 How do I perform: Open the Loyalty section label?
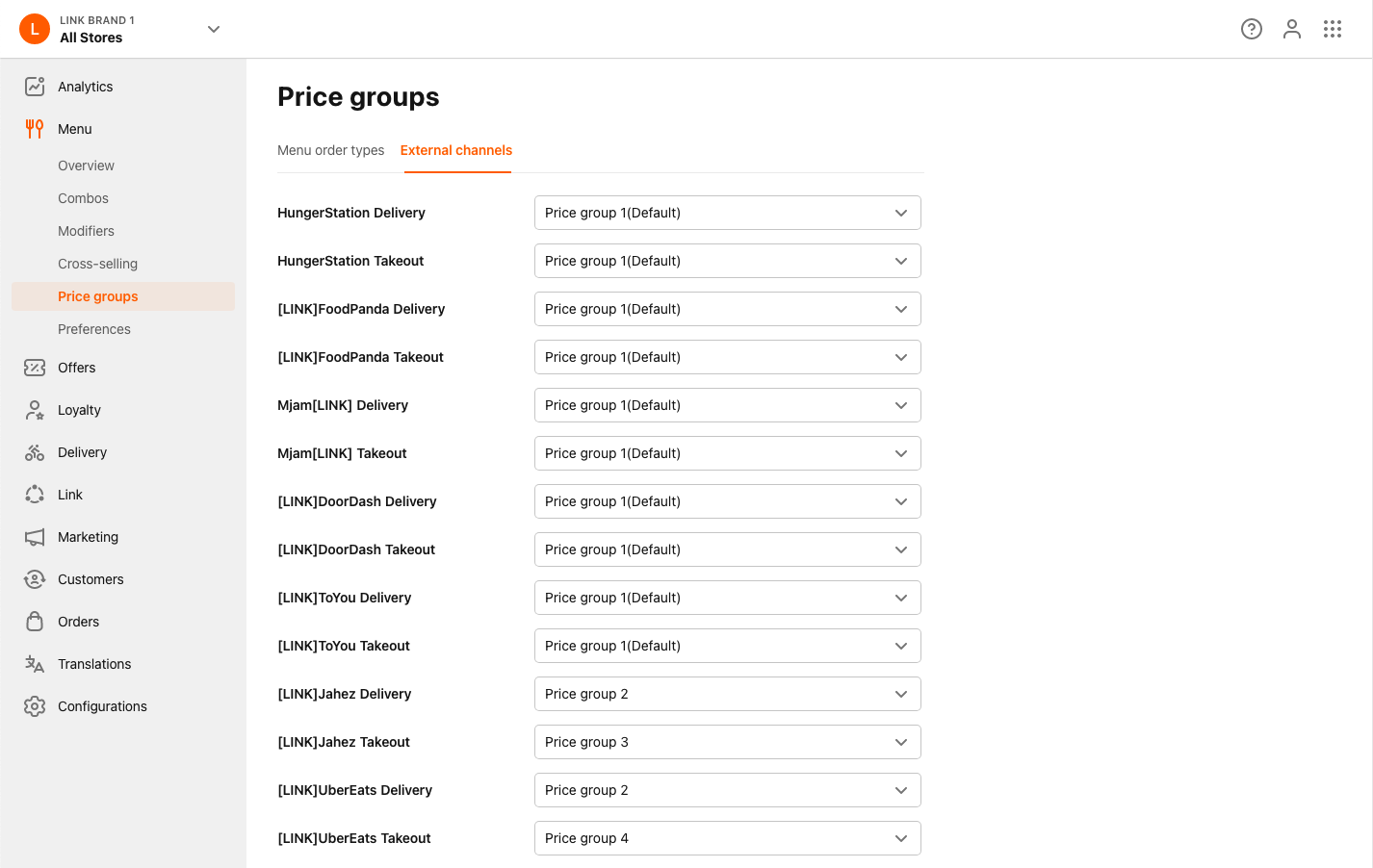[79, 410]
